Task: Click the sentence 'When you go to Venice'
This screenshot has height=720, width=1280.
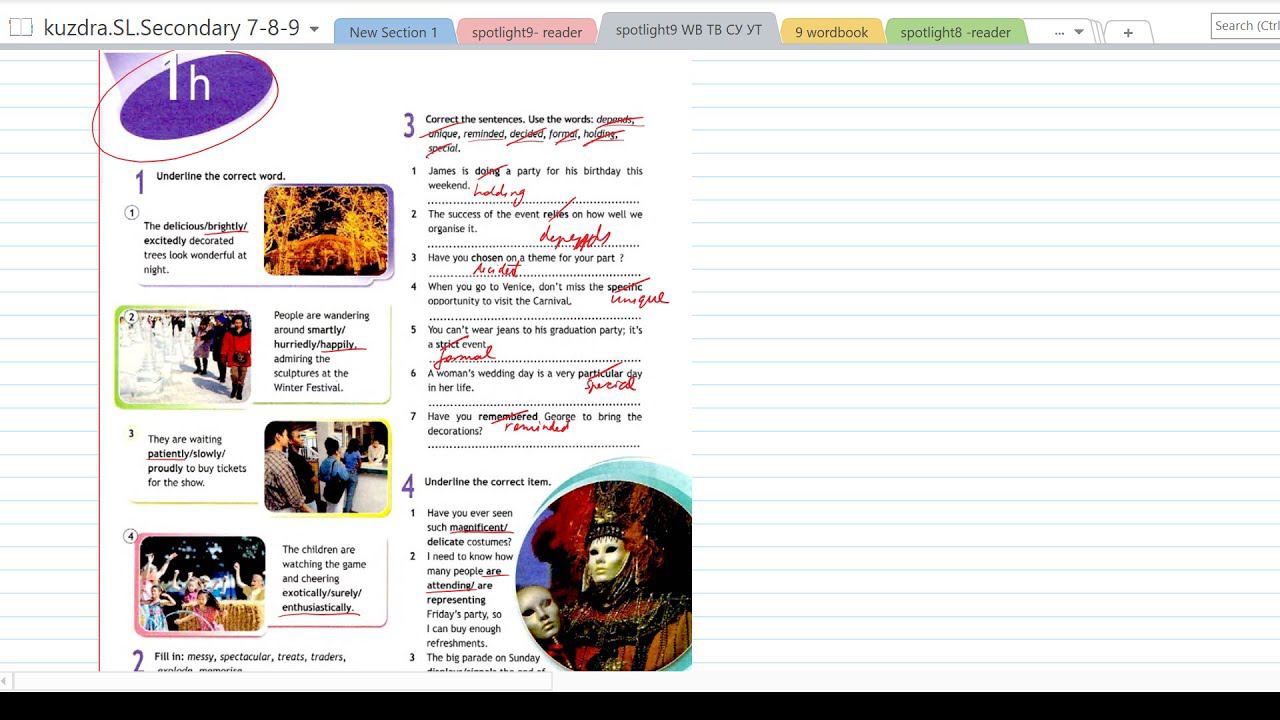Action: [535, 294]
